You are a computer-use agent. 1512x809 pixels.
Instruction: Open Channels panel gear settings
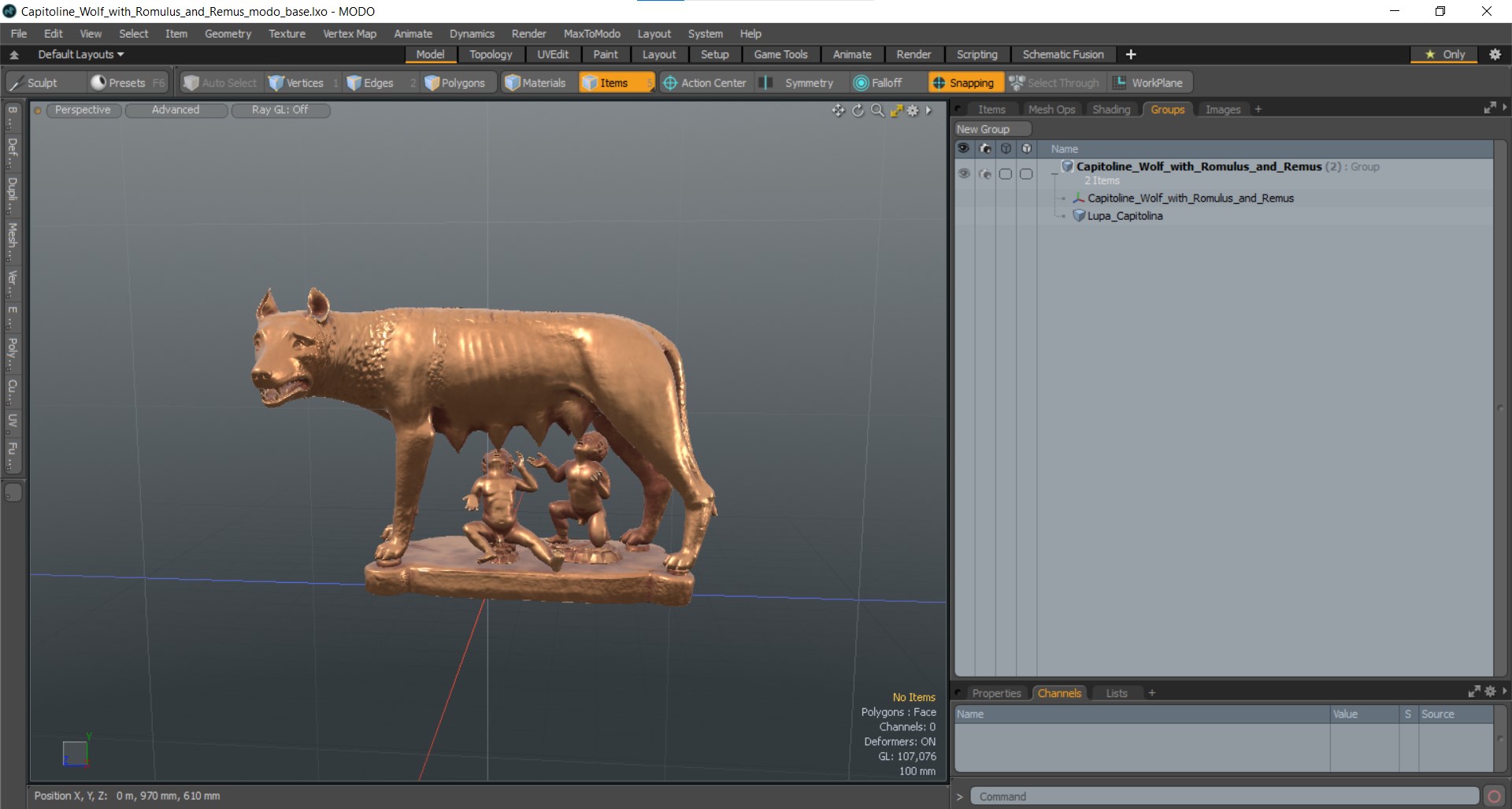click(1490, 691)
